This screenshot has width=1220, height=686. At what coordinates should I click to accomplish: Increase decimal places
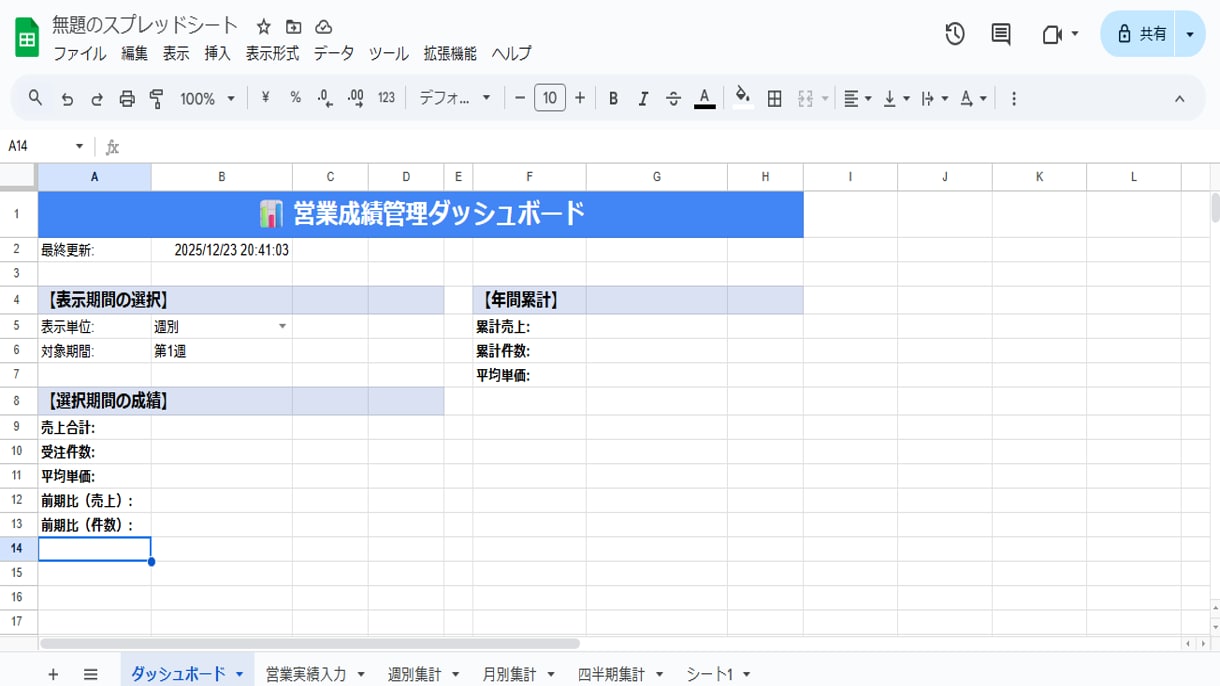(356, 98)
